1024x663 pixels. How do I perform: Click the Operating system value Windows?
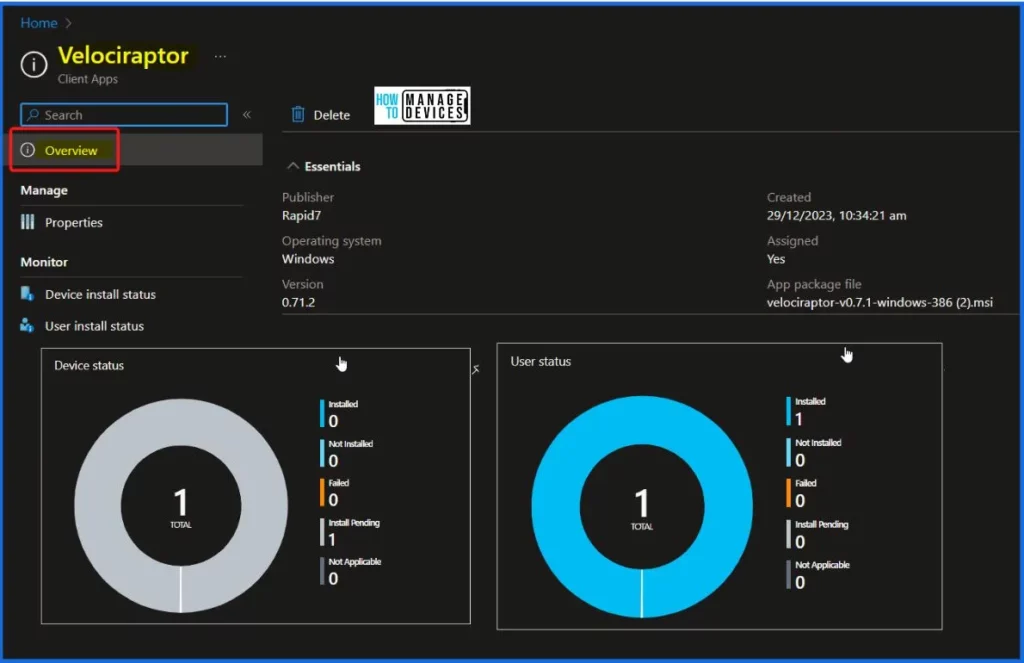point(308,259)
